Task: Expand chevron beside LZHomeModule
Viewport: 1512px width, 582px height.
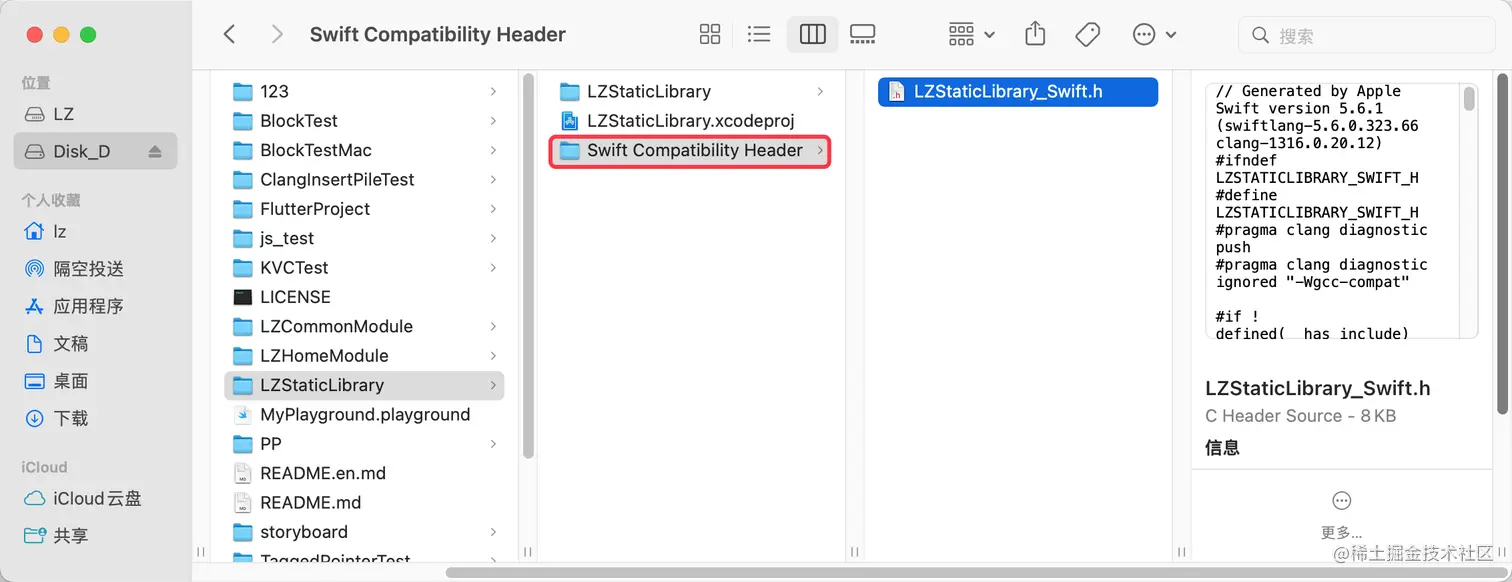Action: click(x=493, y=355)
